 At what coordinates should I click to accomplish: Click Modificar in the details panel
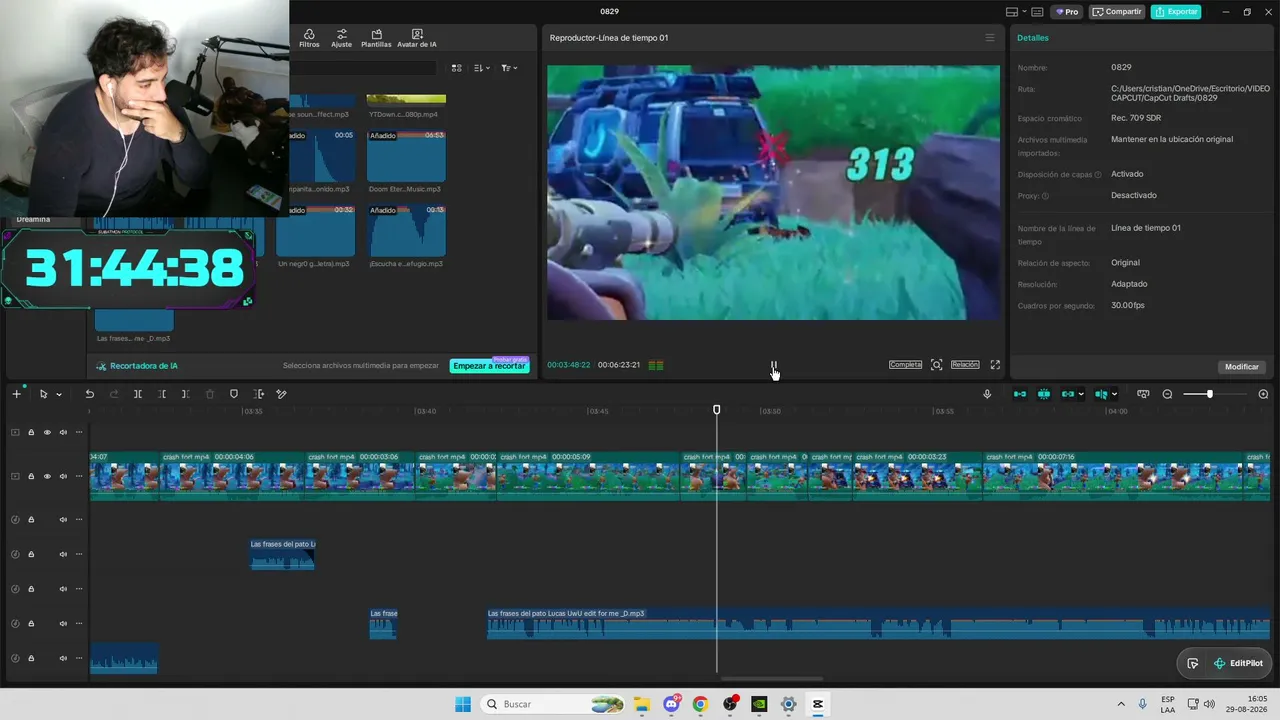[x=1242, y=367]
